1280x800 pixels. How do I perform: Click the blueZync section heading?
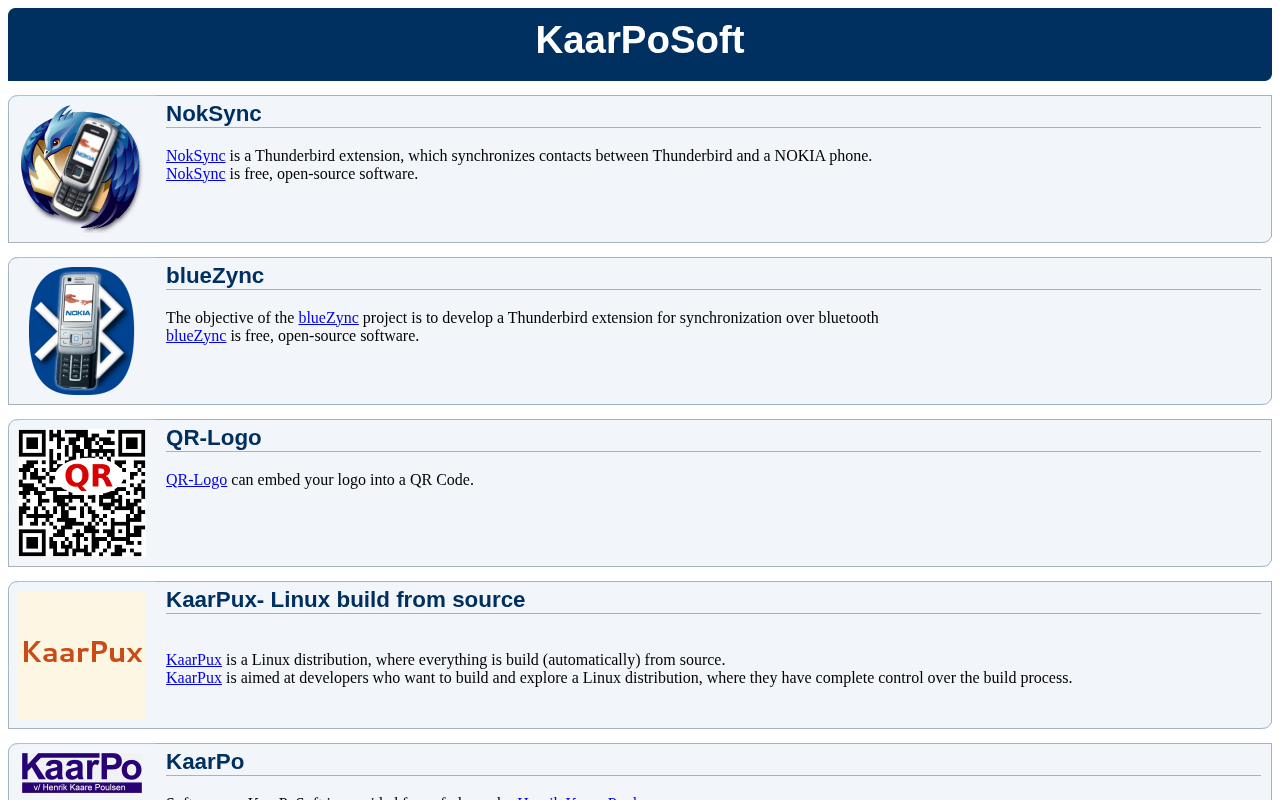pyautogui.click(x=215, y=276)
